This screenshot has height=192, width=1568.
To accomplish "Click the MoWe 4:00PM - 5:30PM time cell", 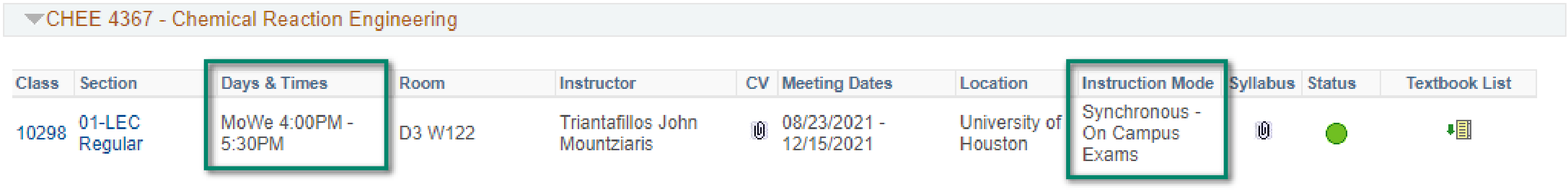I will tap(287, 133).
